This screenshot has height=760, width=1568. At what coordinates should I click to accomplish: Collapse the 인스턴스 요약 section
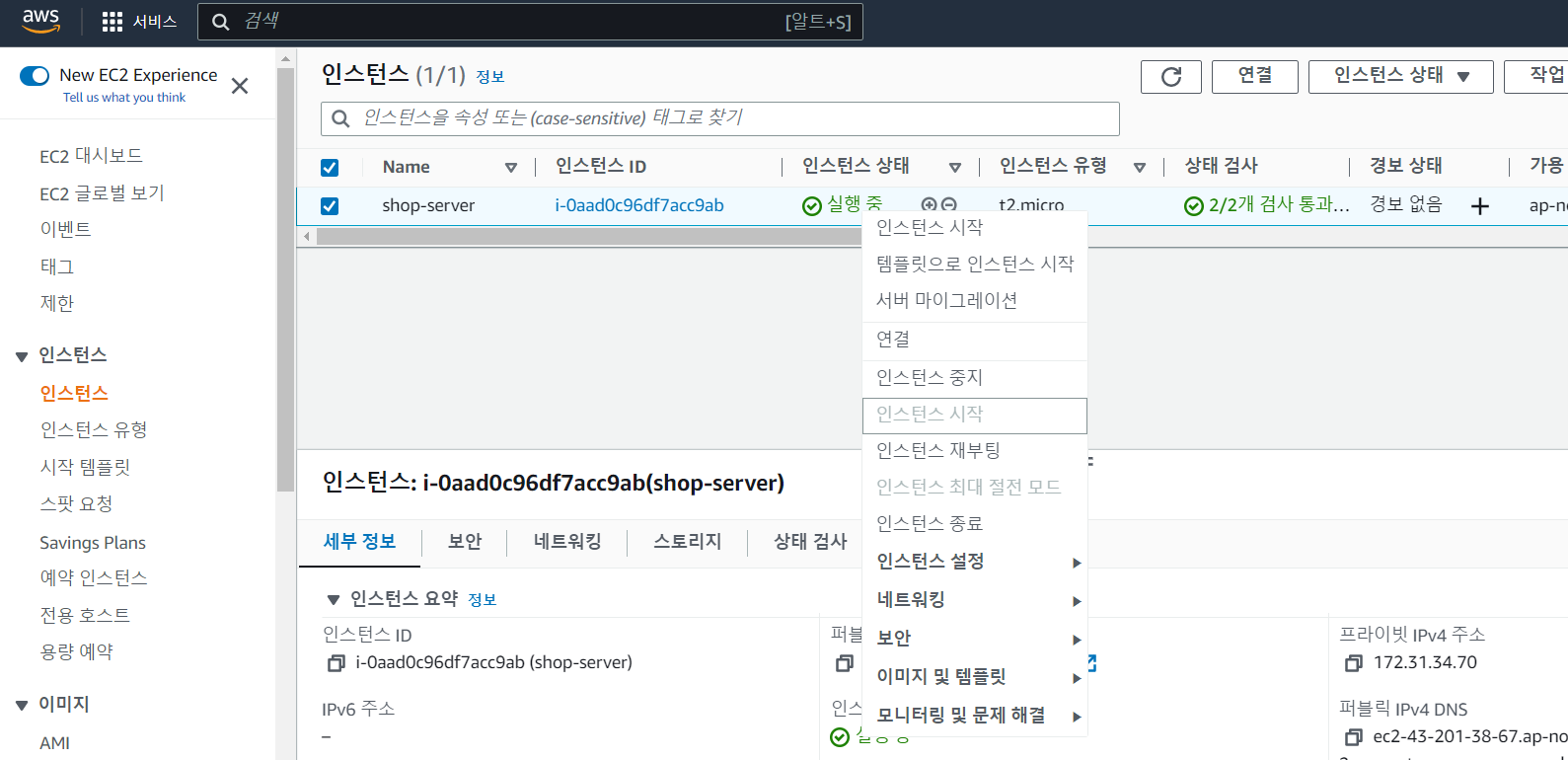tap(334, 599)
